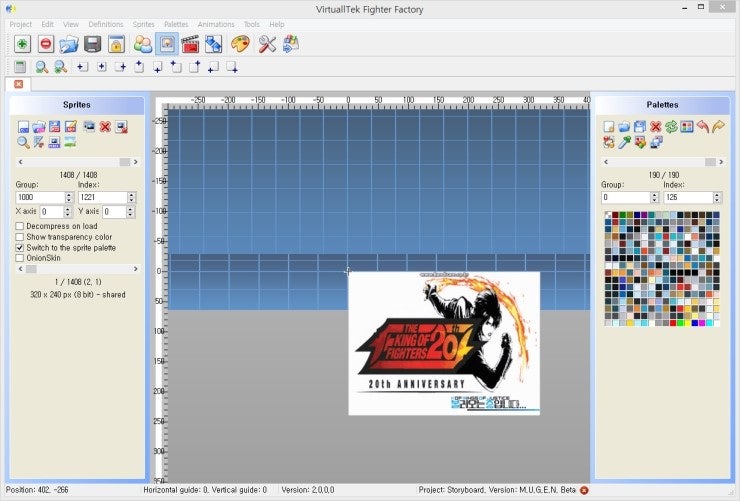Click left arrow of OnionSkin slider
The width and height of the screenshot is (740, 501).
[20, 269]
